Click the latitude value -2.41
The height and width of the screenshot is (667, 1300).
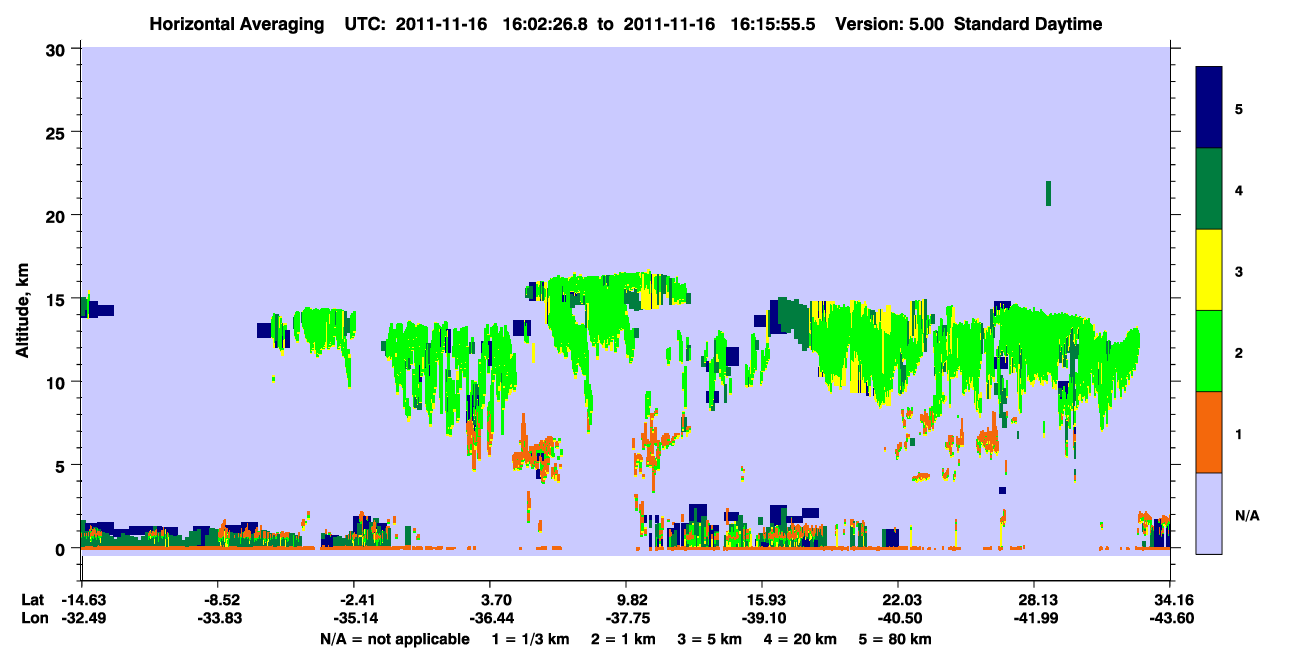click(354, 601)
